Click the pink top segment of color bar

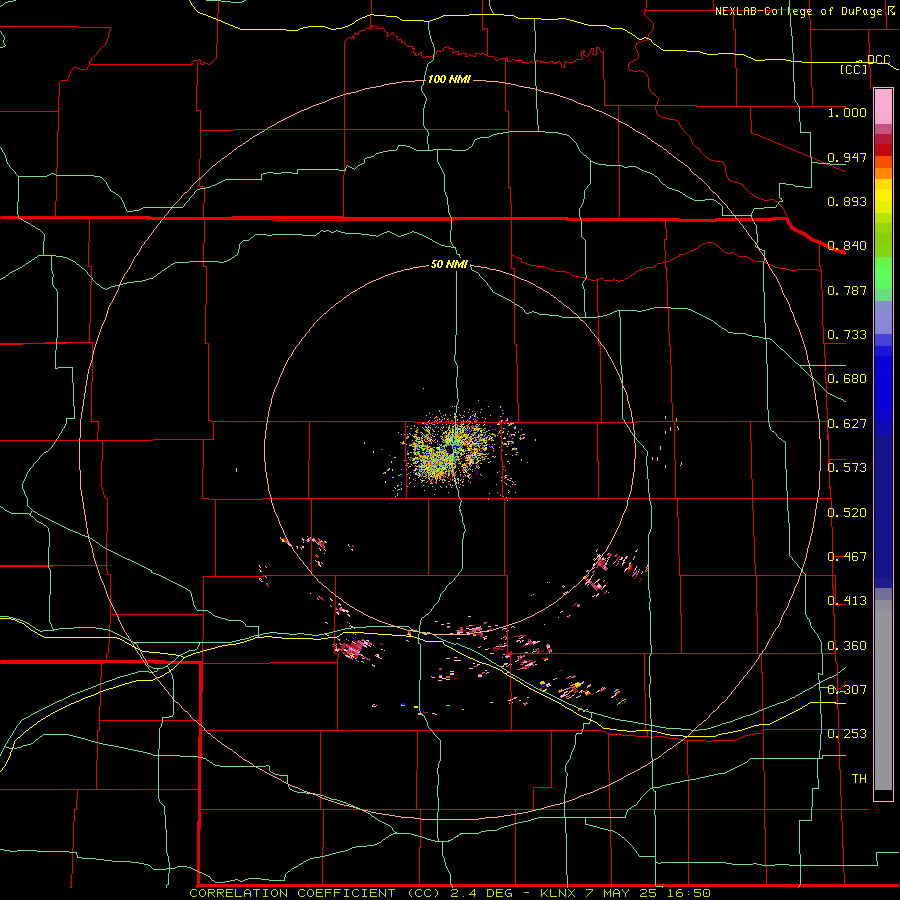tap(883, 107)
